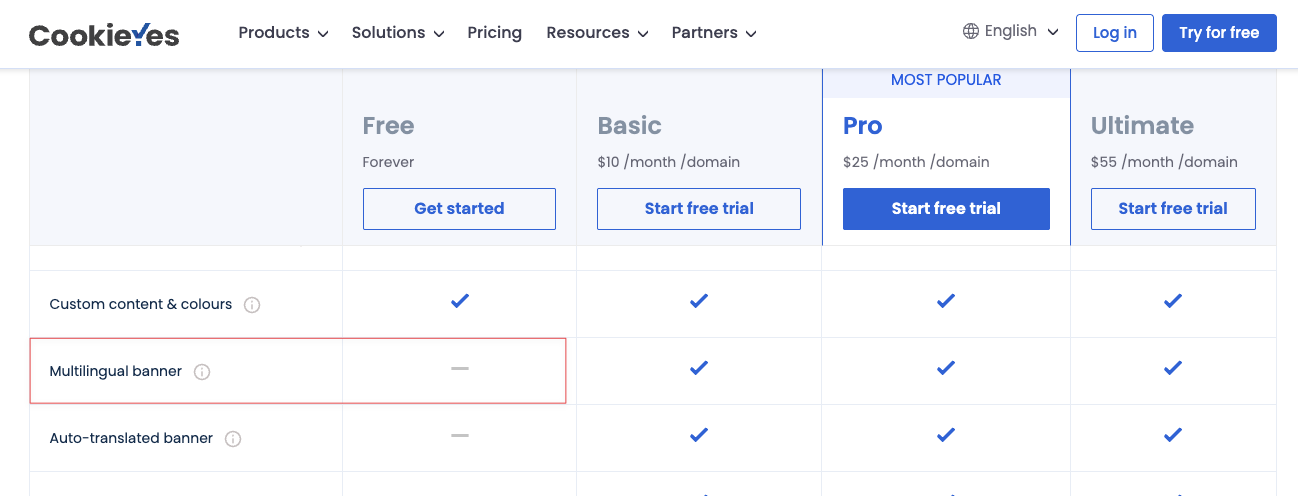
Task: Click Pro plan checkmark for Auto-translated banner
Action: coord(946,435)
